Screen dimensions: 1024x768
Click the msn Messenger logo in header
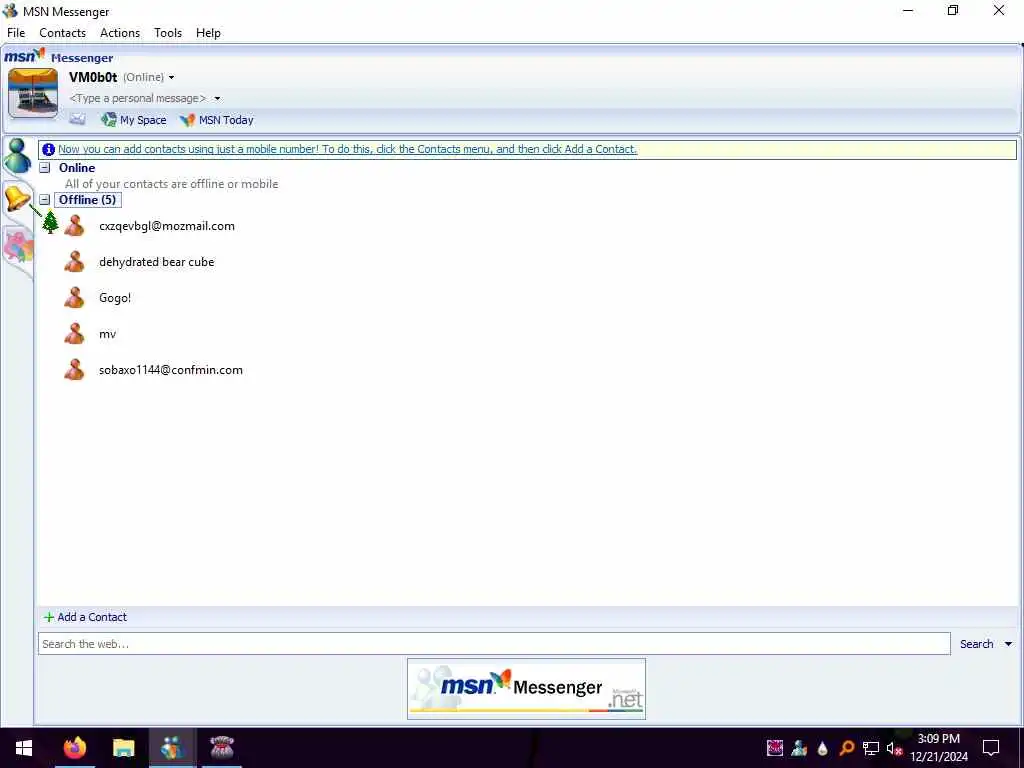point(59,57)
